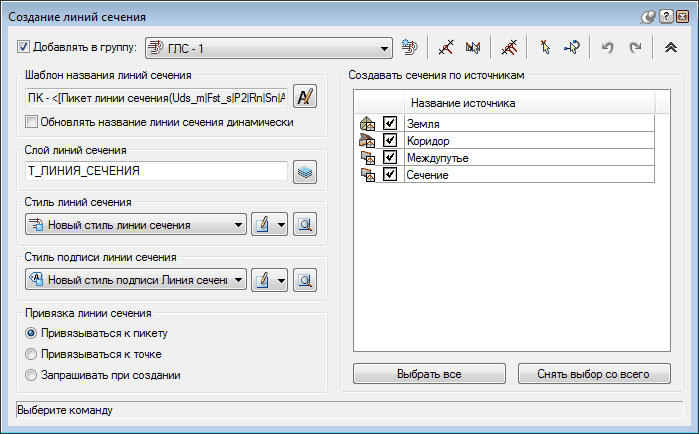699x434 pixels.
Task: Open the ГПС - 1 group dropdown
Action: point(384,47)
